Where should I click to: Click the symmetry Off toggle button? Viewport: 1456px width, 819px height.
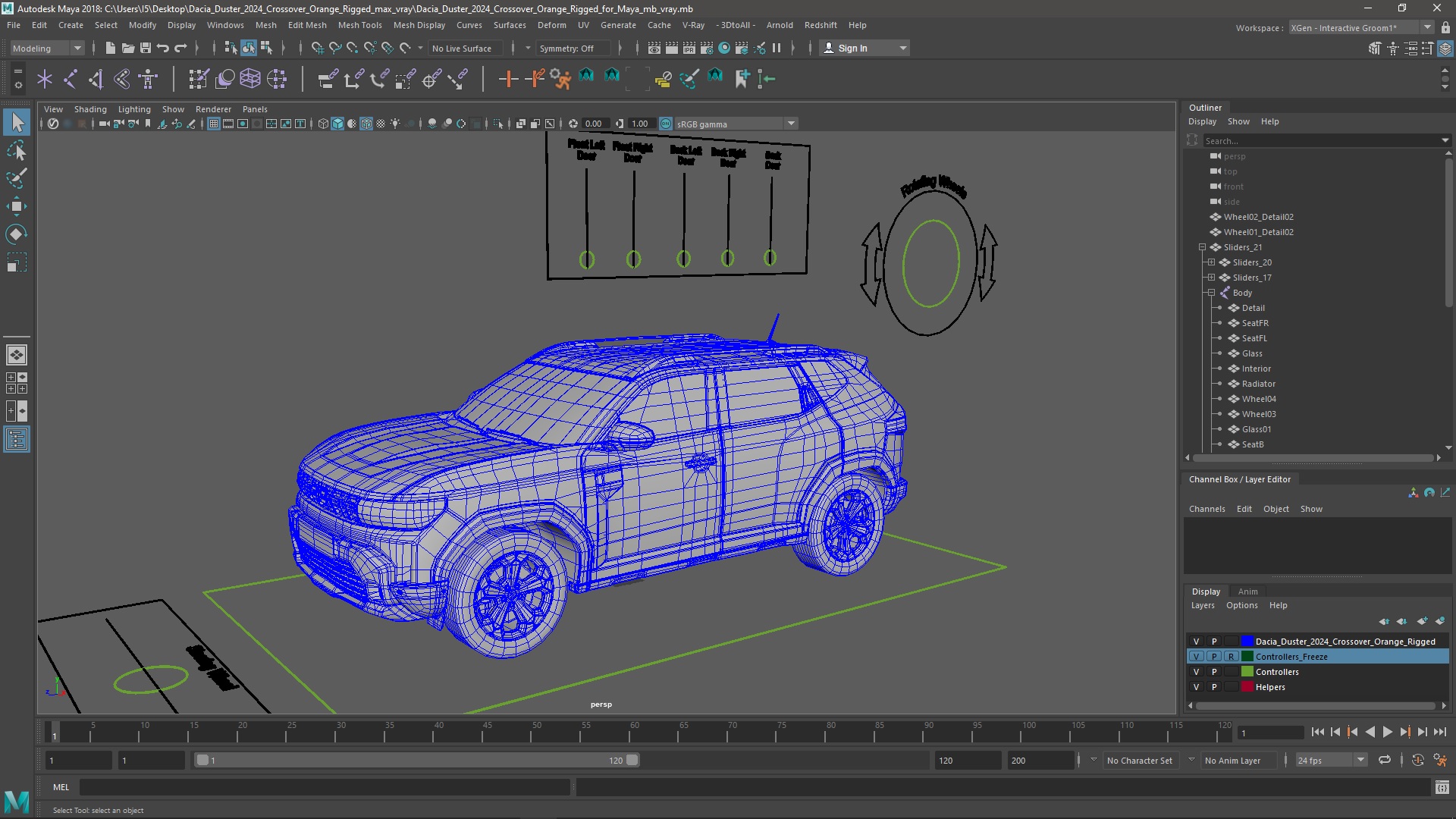[x=569, y=47]
